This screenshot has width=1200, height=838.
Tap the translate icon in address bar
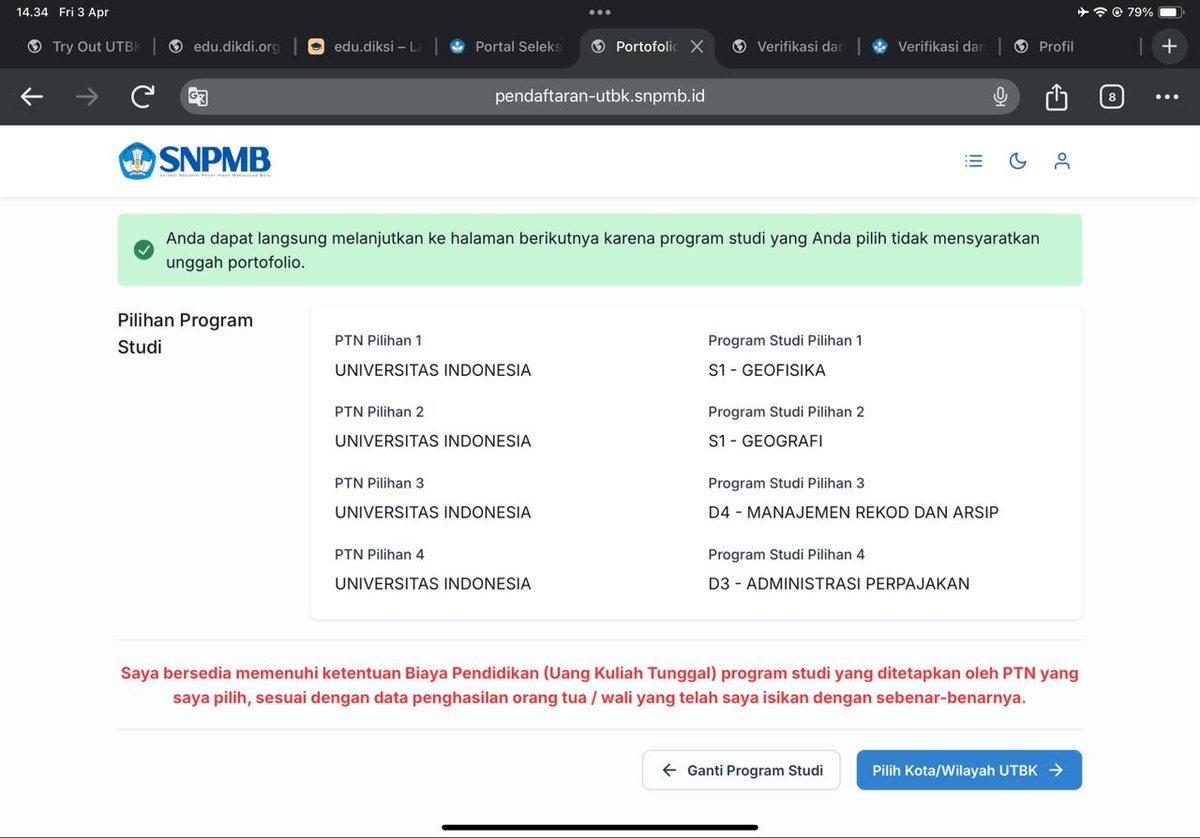coord(198,97)
